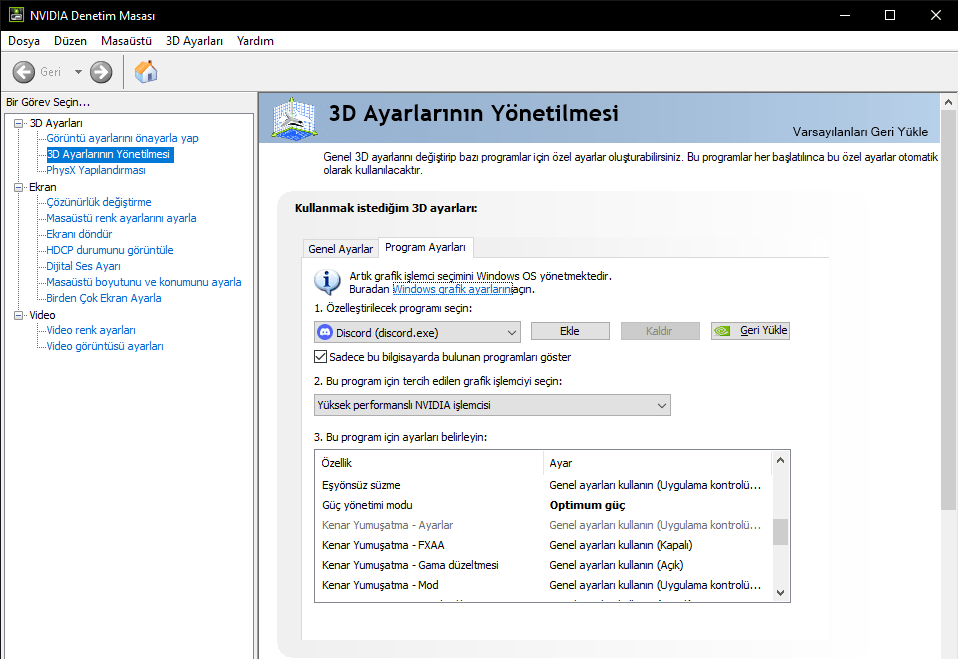
Task: Open the Discord (discord.exe) program dropdown
Action: coord(417,332)
